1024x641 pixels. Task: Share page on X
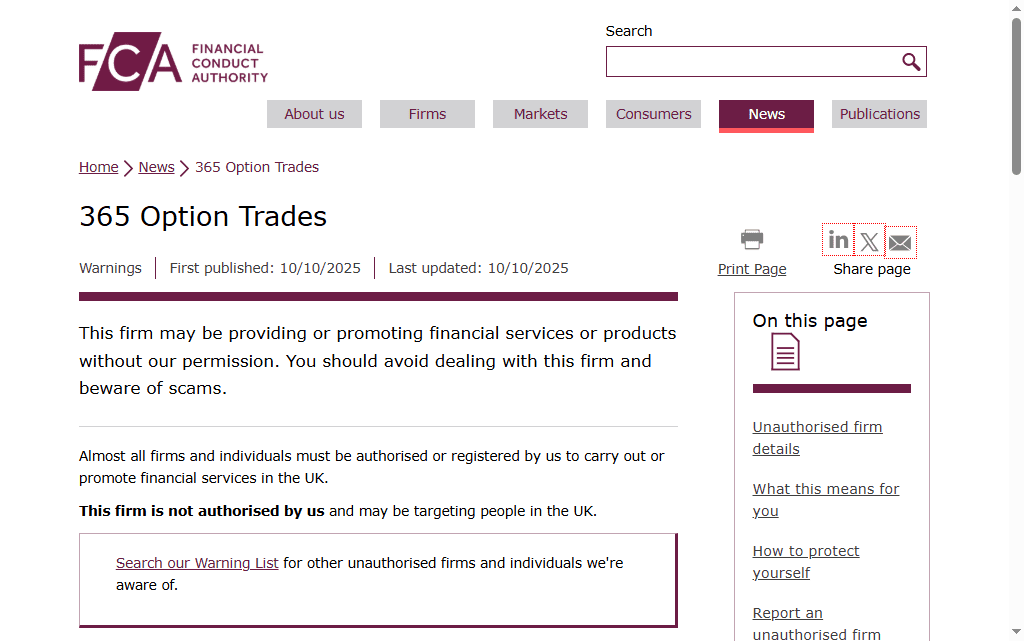click(x=869, y=241)
